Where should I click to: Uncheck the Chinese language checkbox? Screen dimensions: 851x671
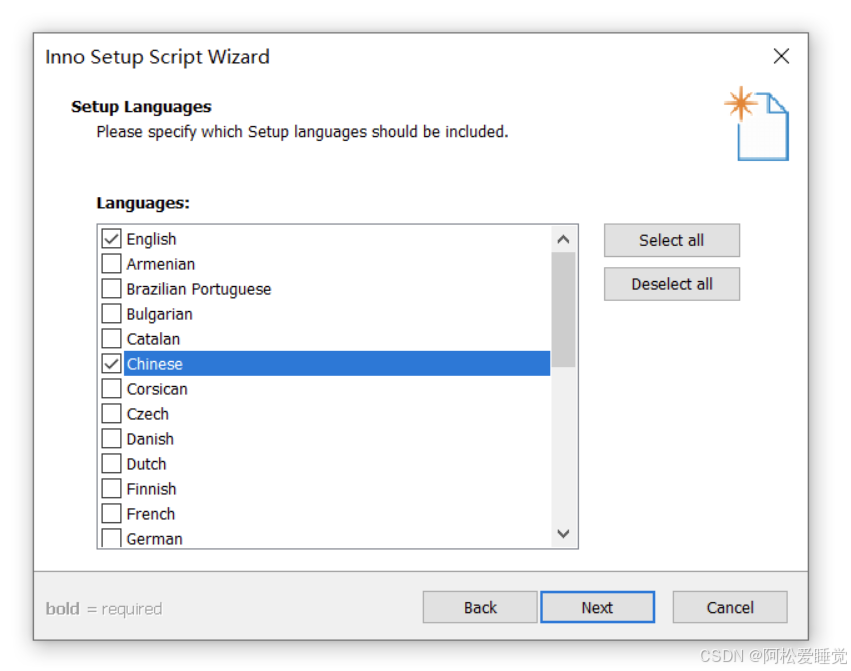pyautogui.click(x=111, y=363)
